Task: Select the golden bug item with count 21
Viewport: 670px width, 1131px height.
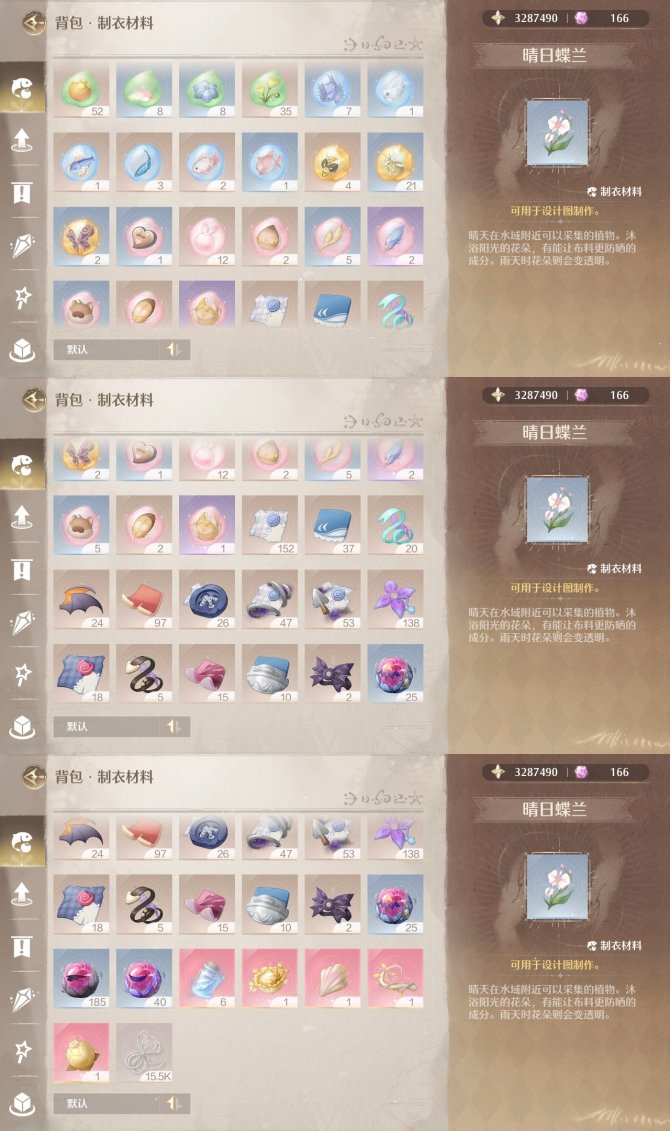Action: click(395, 162)
